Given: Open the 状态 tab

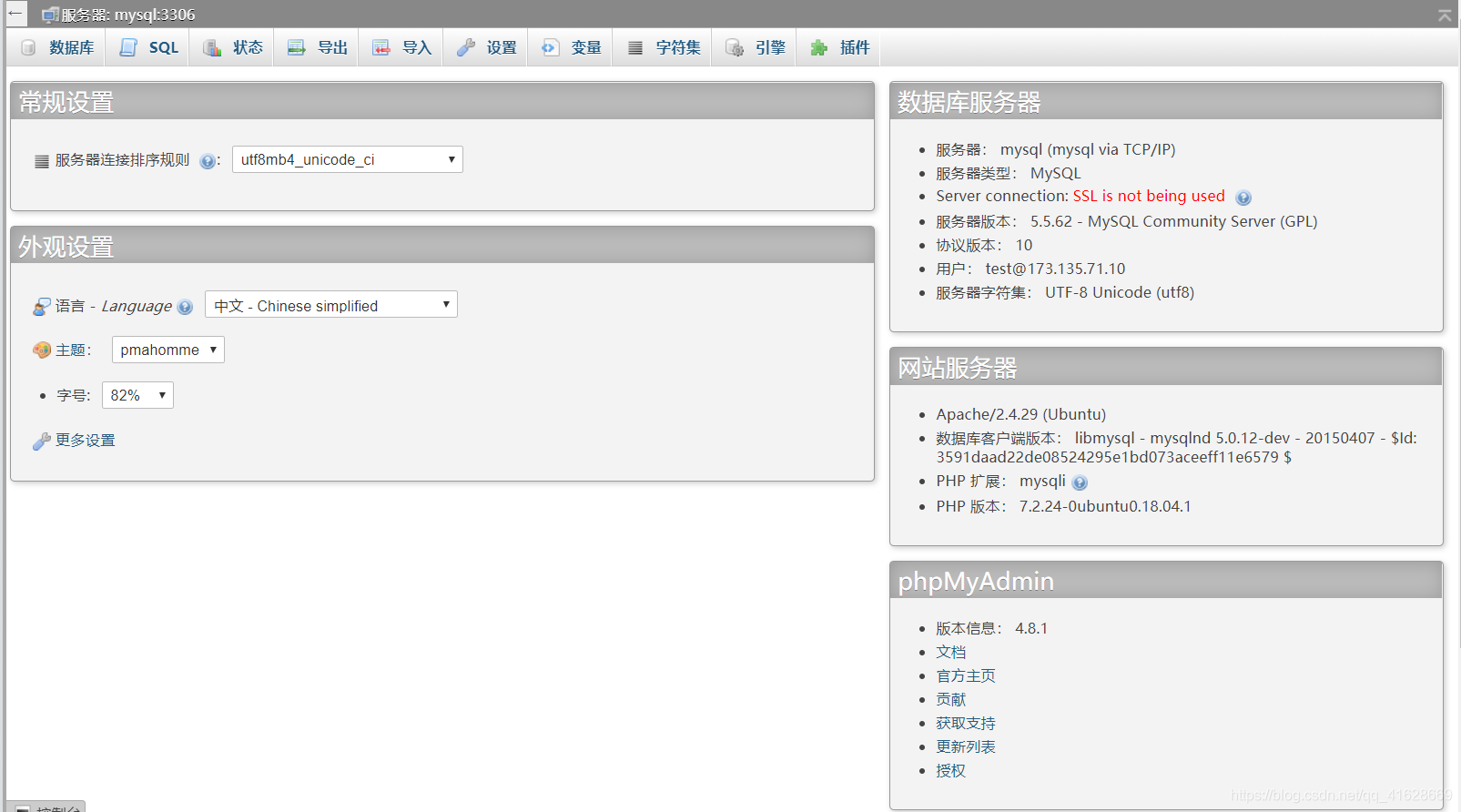Looking at the screenshot, I should tap(232, 47).
